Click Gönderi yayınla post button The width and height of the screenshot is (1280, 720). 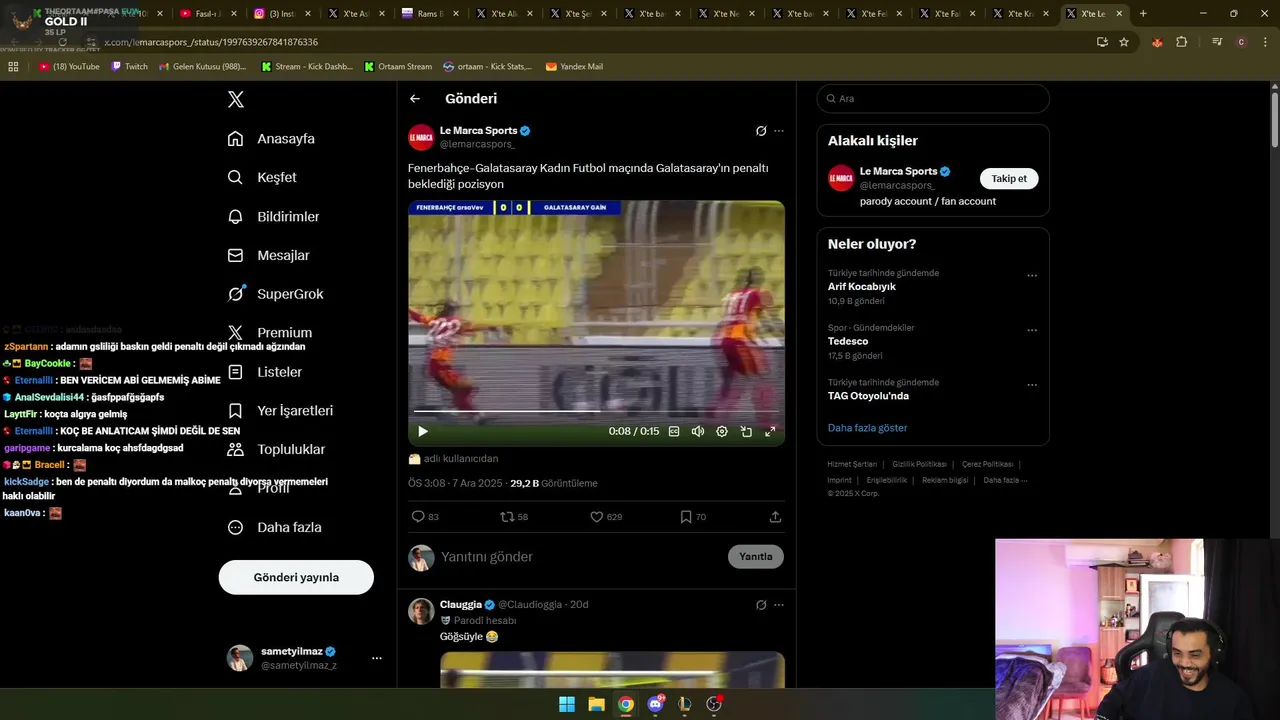click(296, 577)
